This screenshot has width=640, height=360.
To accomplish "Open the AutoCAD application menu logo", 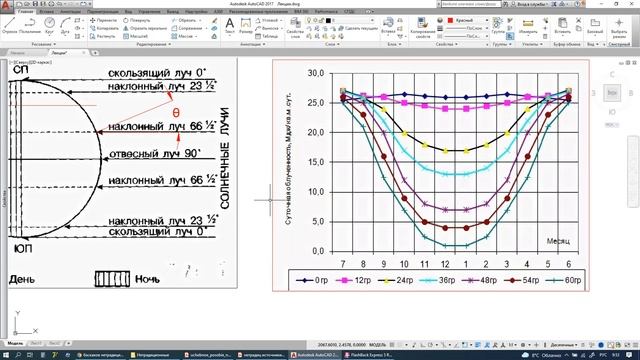I will pyautogui.click(x=6, y=7).
